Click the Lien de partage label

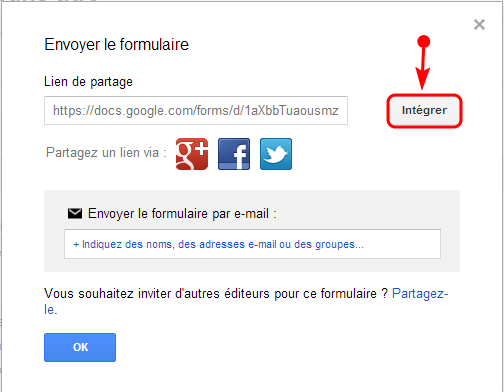[88, 82]
